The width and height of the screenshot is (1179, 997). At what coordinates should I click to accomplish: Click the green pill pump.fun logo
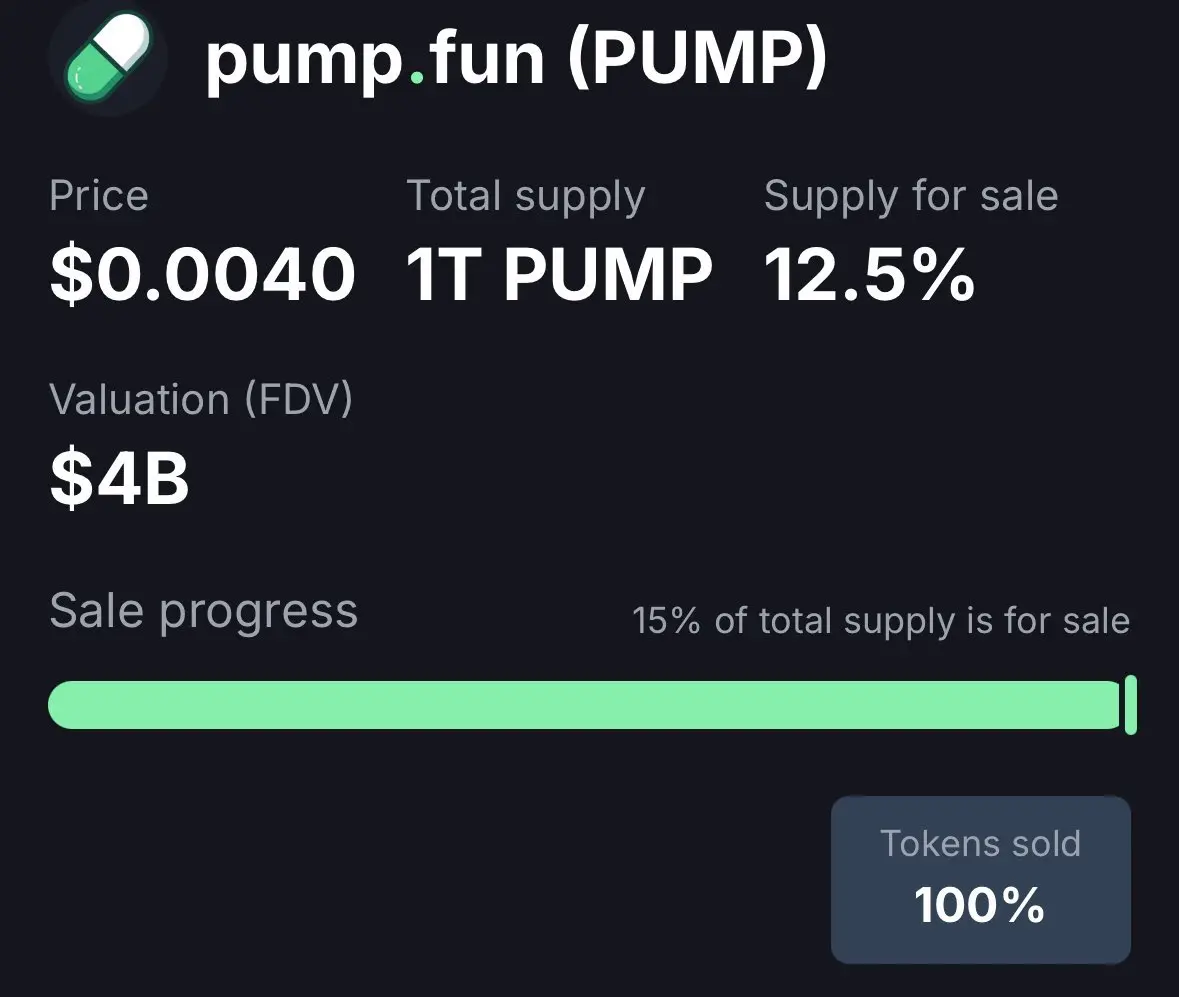pyautogui.click(x=108, y=56)
